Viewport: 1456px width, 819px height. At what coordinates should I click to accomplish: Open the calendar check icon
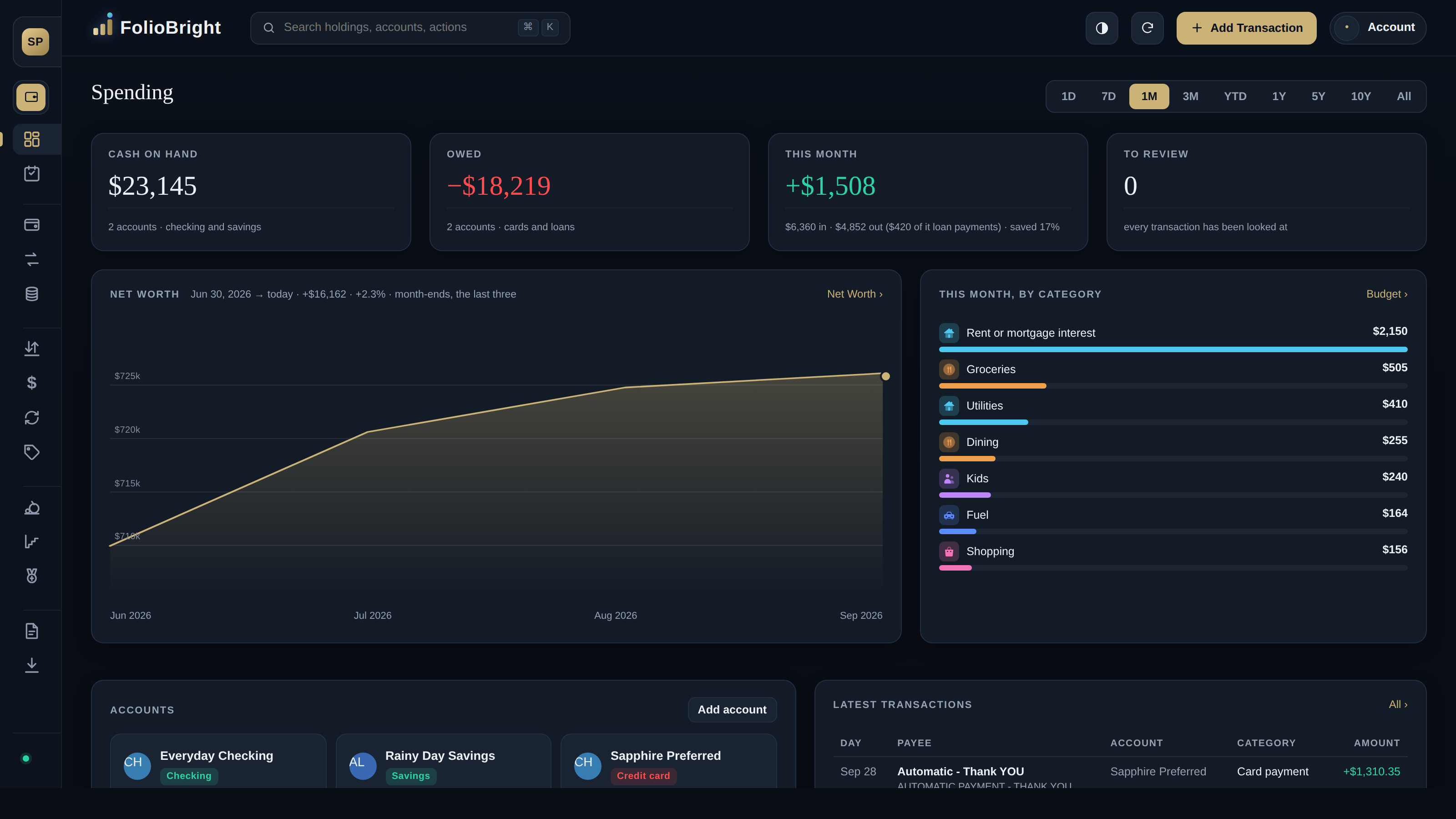click(32, 173)
